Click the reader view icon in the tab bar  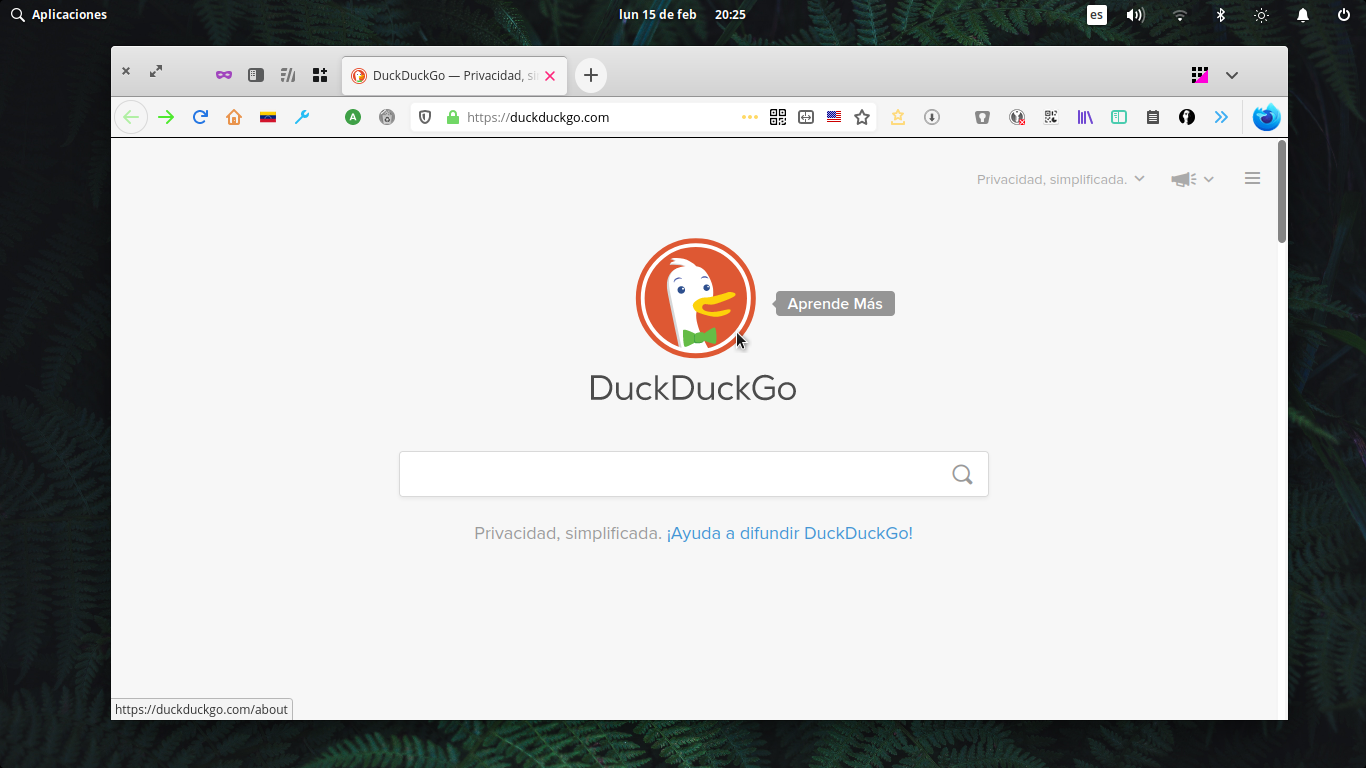click(256, 75)
